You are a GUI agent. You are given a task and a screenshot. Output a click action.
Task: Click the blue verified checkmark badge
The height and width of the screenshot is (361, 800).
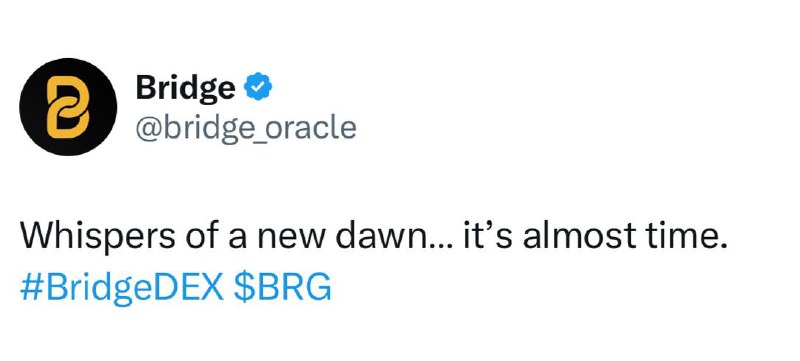(258, 87)
